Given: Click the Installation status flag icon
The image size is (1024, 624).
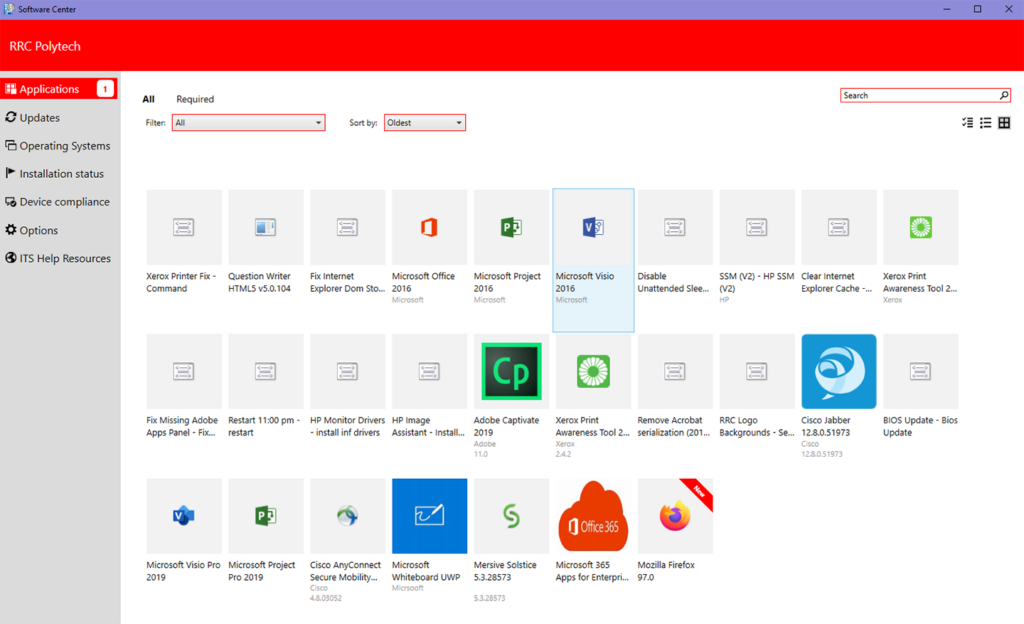Looking at the screenshot, I should pyautogui.click(x=10, y=173).
